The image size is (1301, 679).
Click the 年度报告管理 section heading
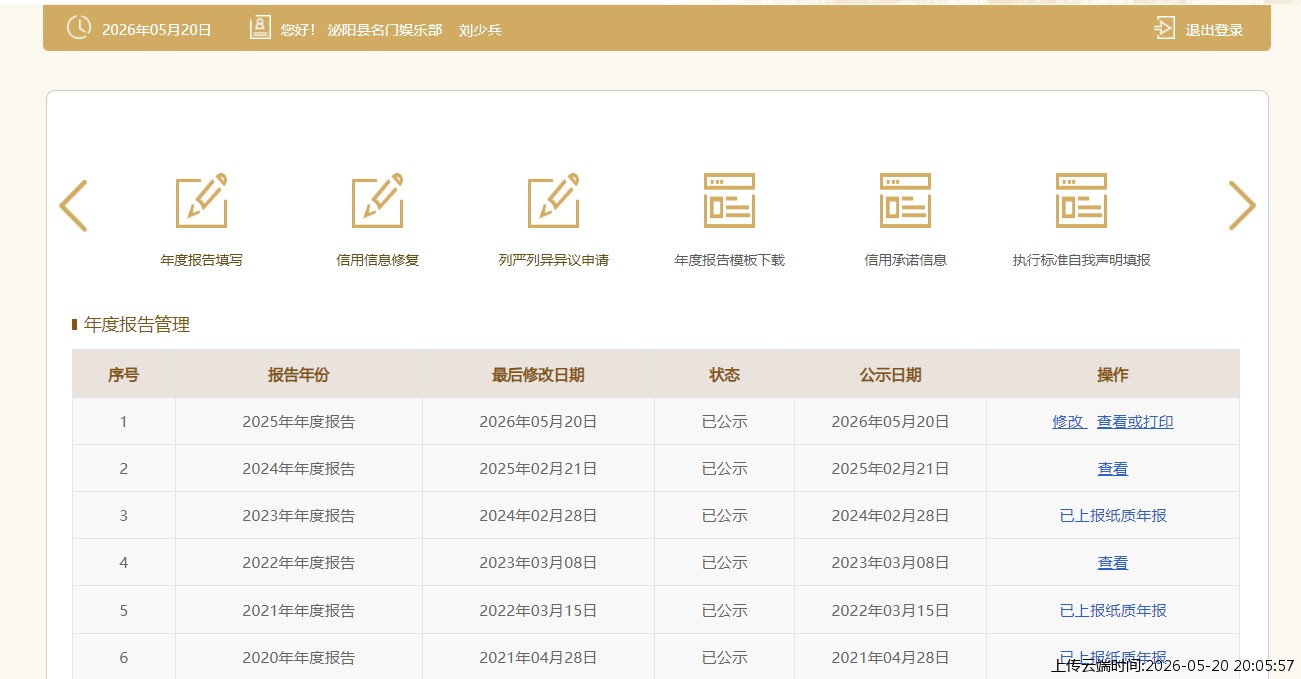tap(137, 324)
